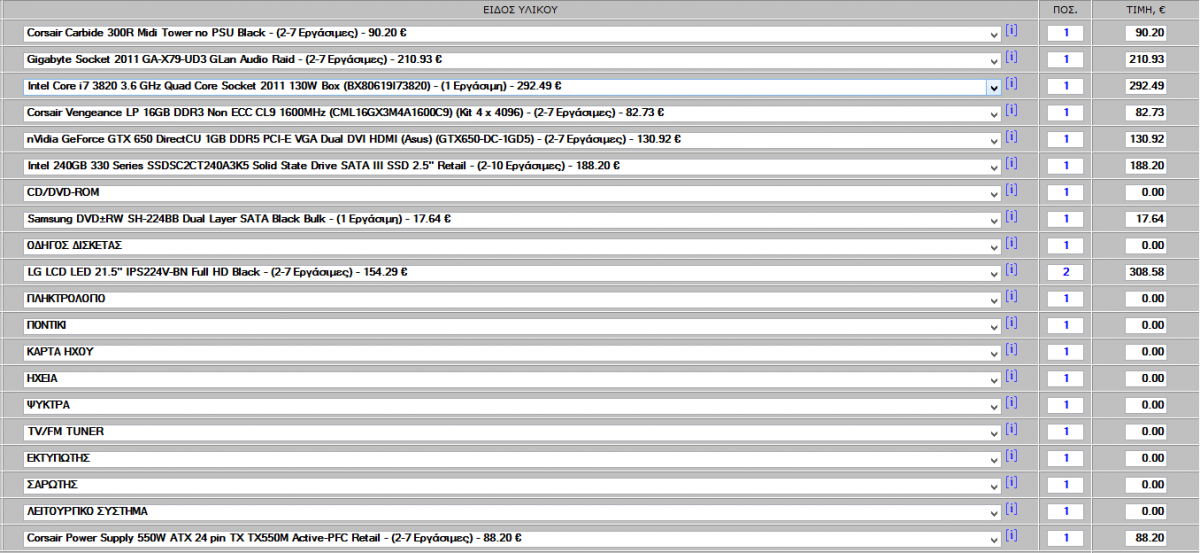
Task: Show info for Samsung DVD±RW SH-224BB
Action: point(1011,216)
